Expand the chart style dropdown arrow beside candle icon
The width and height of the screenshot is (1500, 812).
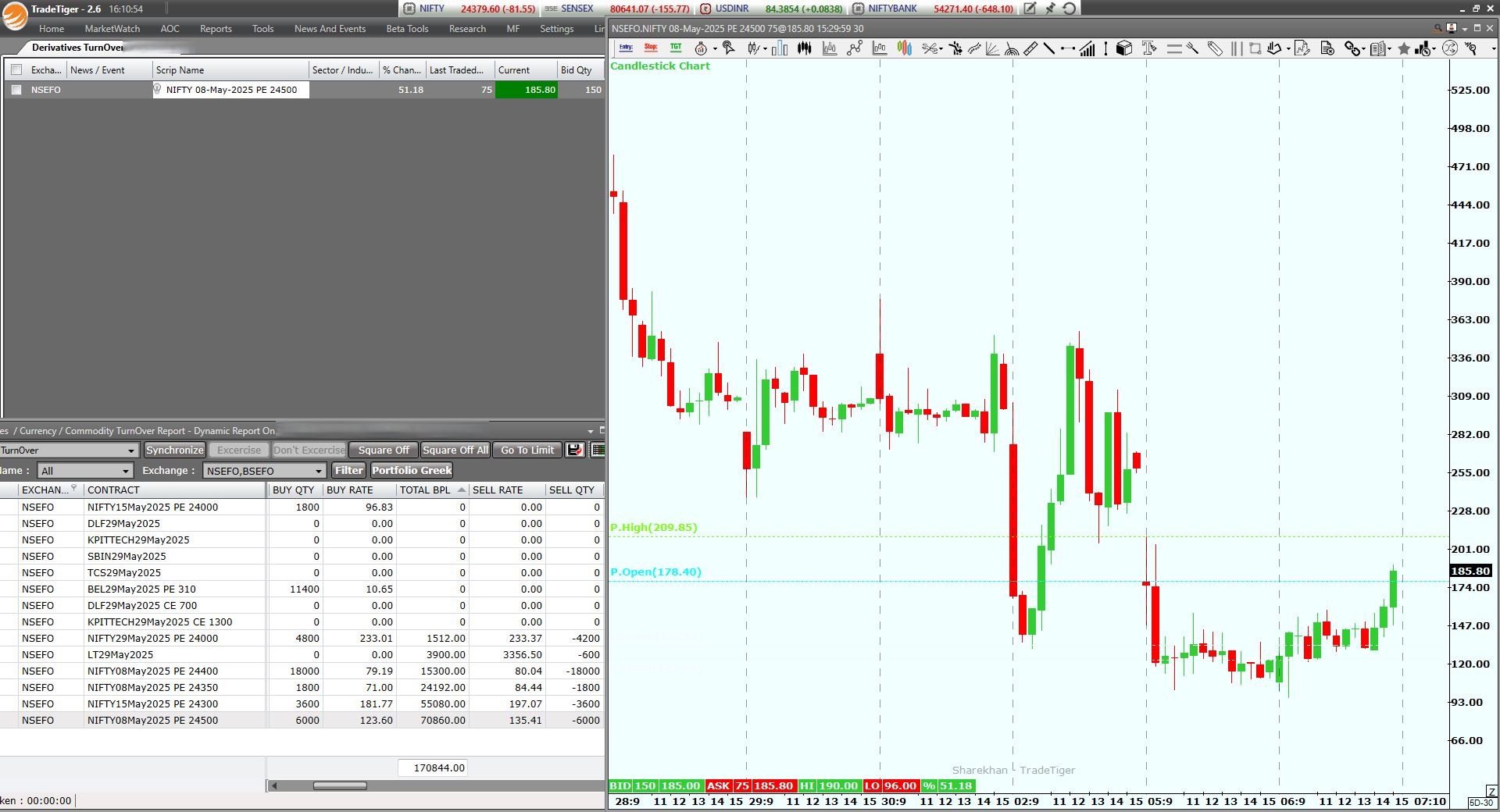[x=765, y=48]
